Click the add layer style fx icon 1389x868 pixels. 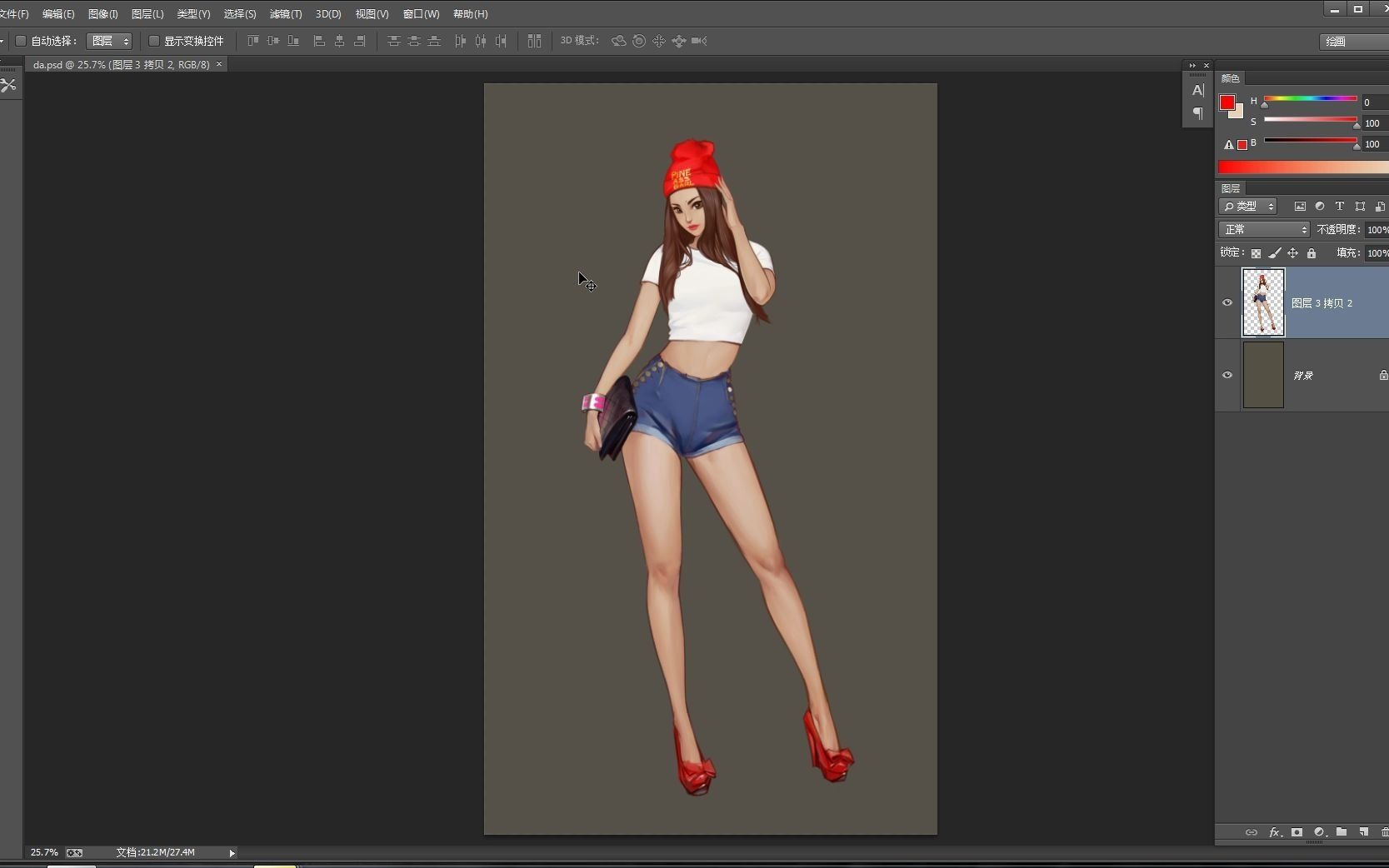point(1274,832)
